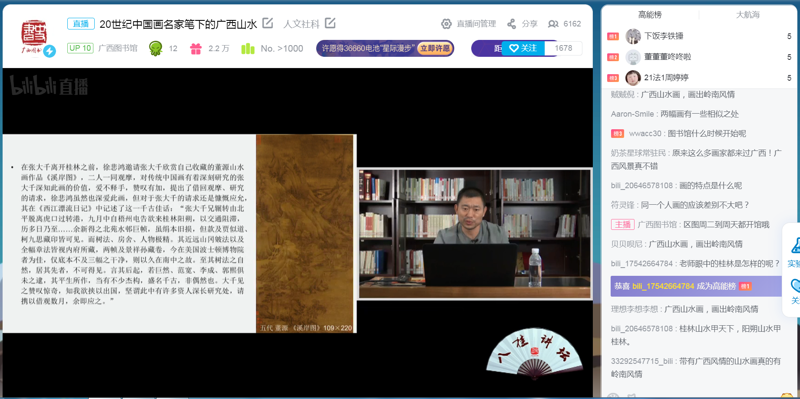800x399 pixels.
Task: Open the pink gift box icon
Action: 196,48
